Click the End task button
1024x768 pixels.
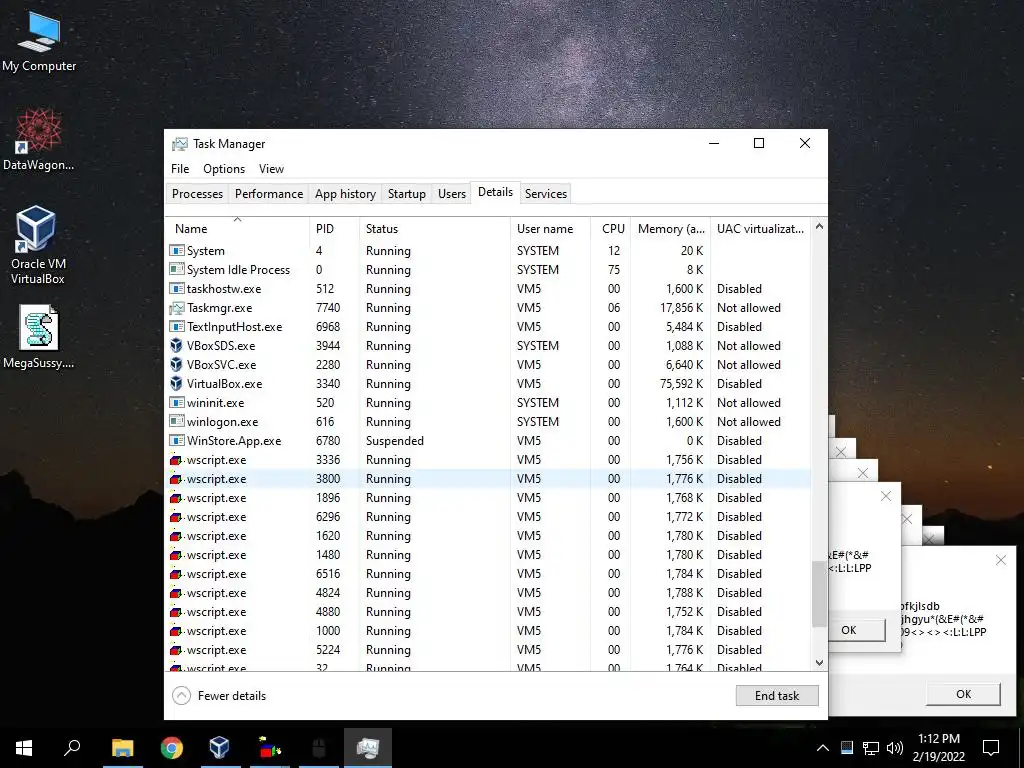[777, 696]
